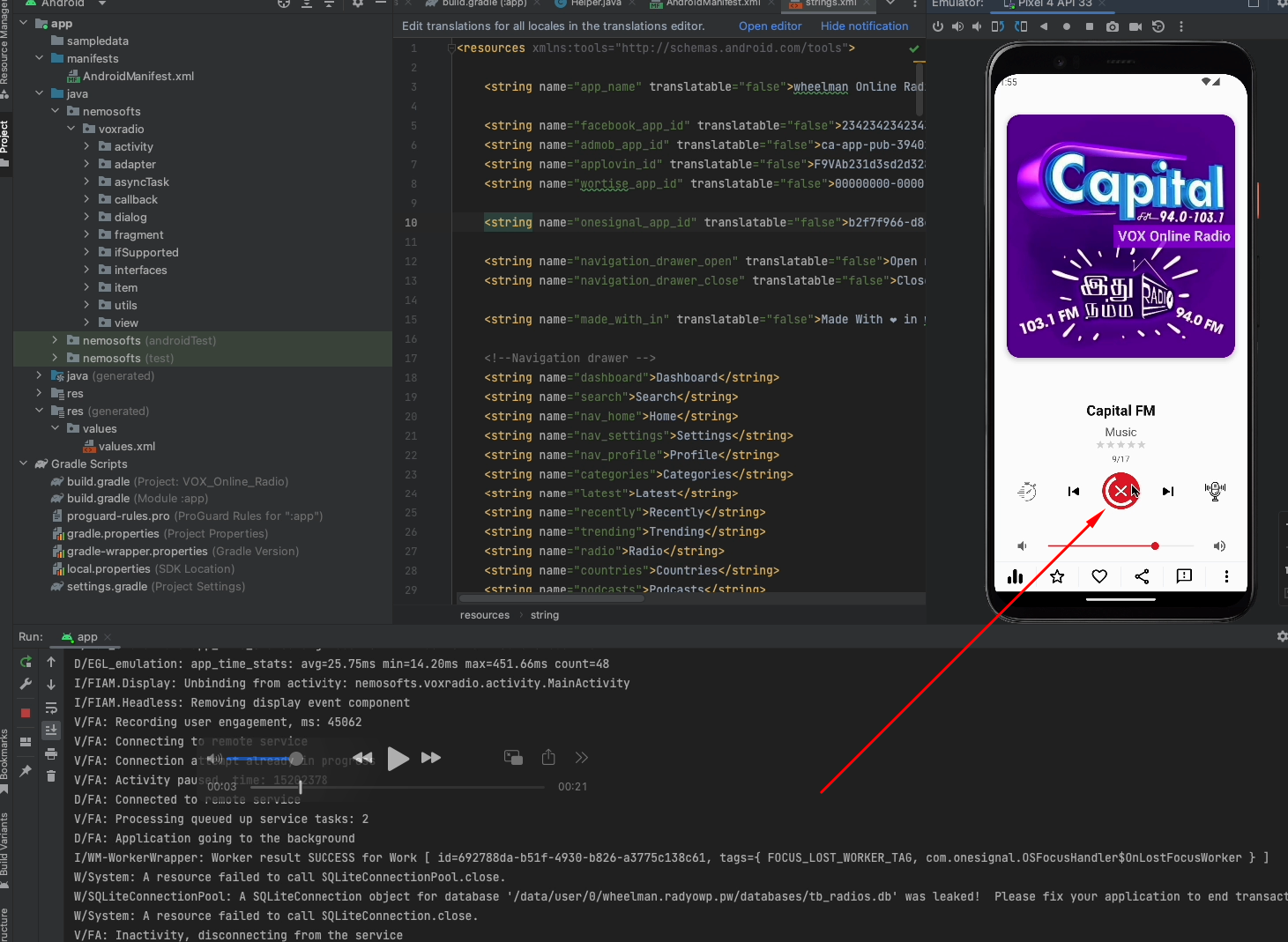Click the Hide notification link
Screen dimensions: 1288x942
pyautogui.click(x=864, y=26)
